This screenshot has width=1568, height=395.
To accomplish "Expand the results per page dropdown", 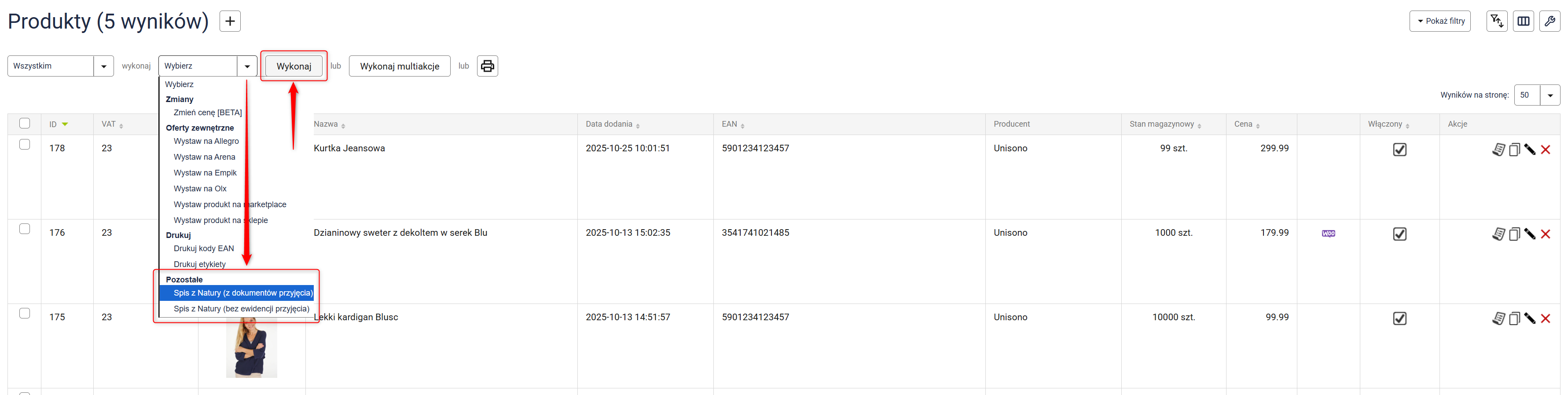I will coord(1537,95).
